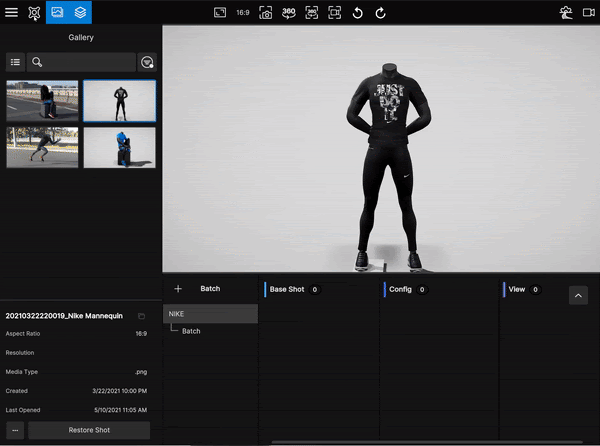Undo the last action

click(357, 13)
